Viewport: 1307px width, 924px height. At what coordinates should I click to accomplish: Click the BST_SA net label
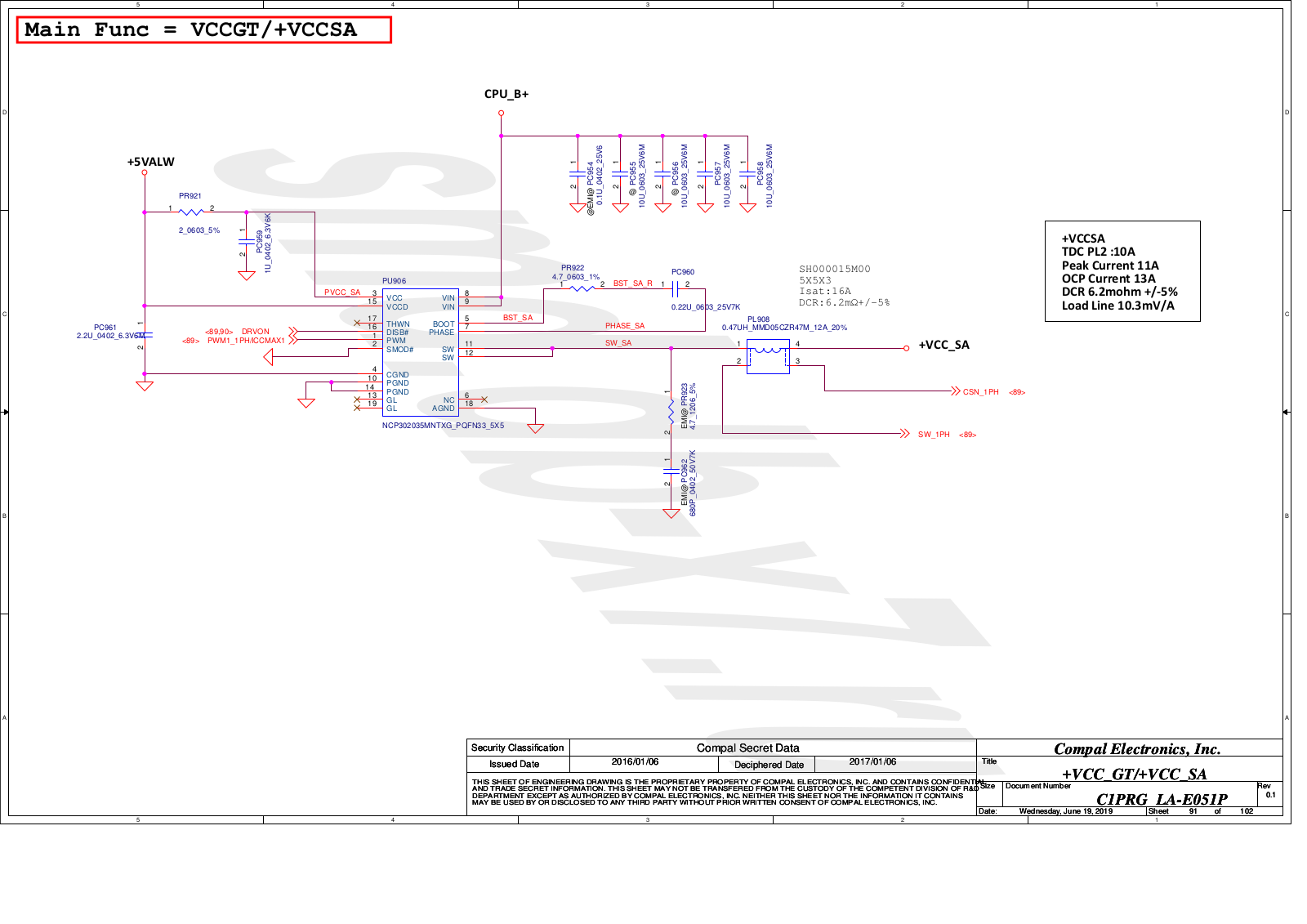518,318
